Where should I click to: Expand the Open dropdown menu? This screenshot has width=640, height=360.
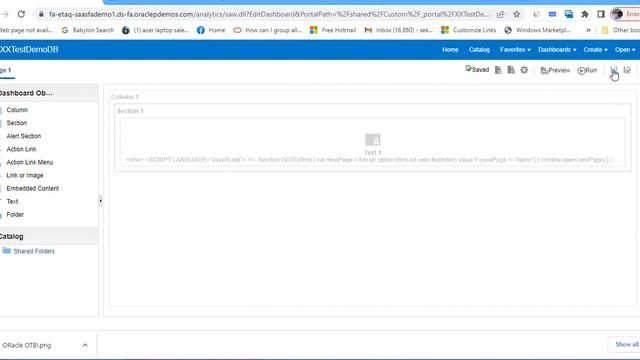(625, 49)
